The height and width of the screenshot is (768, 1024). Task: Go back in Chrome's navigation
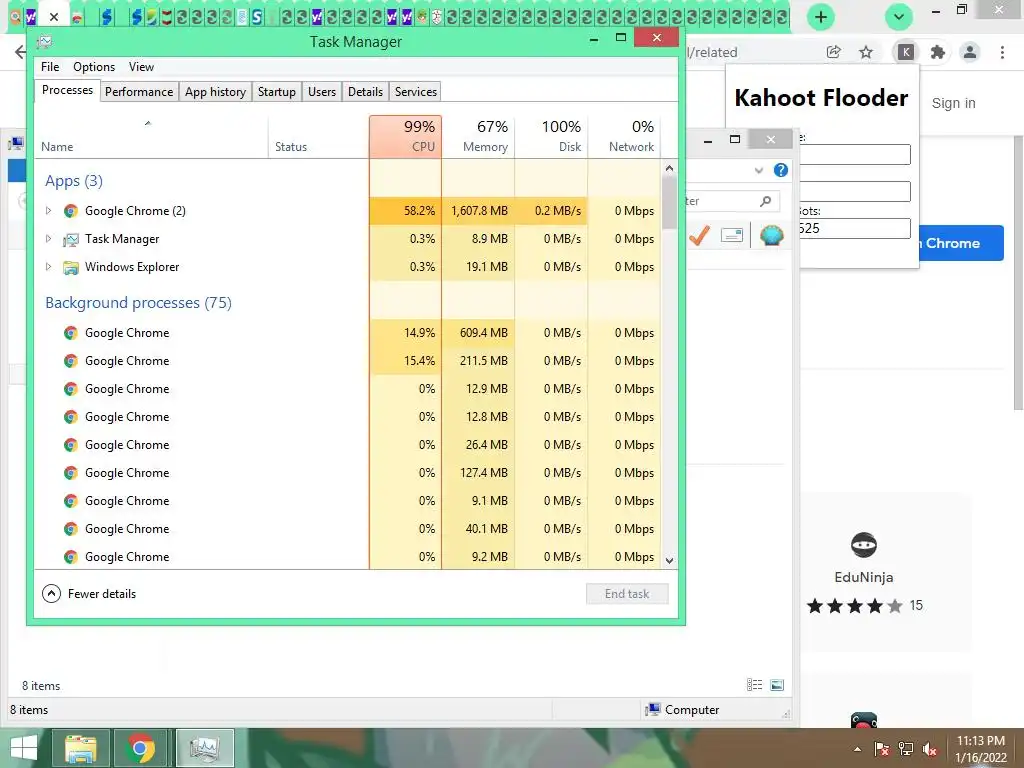point(20,52)
